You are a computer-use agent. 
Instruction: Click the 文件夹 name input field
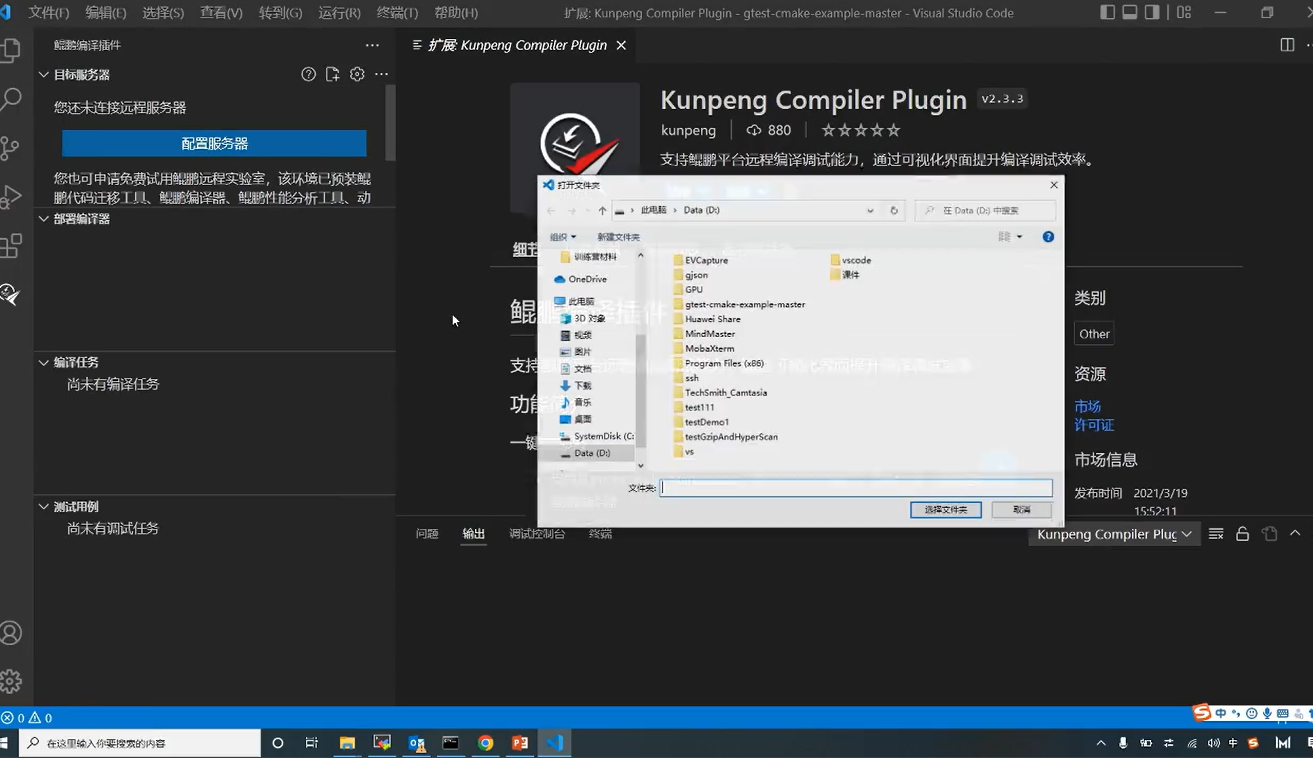856,488
